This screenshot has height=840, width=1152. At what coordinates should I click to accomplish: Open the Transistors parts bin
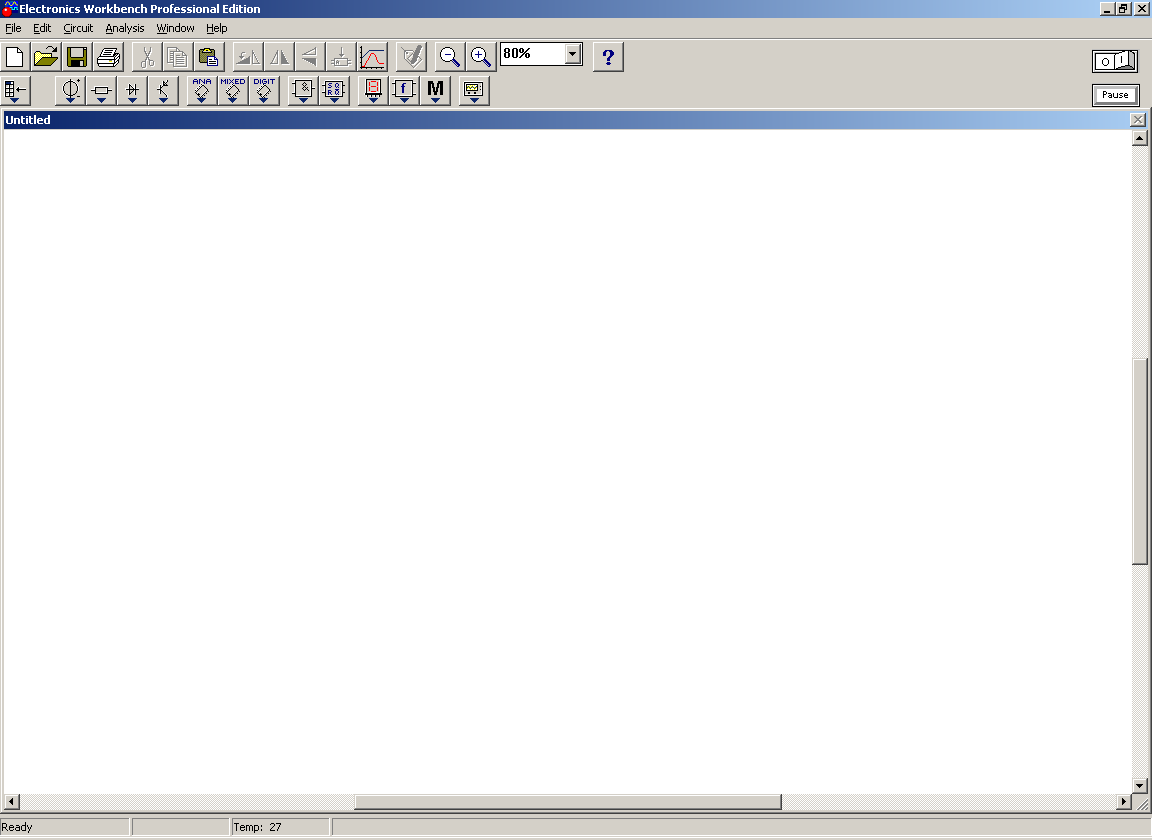click(163, 90)
